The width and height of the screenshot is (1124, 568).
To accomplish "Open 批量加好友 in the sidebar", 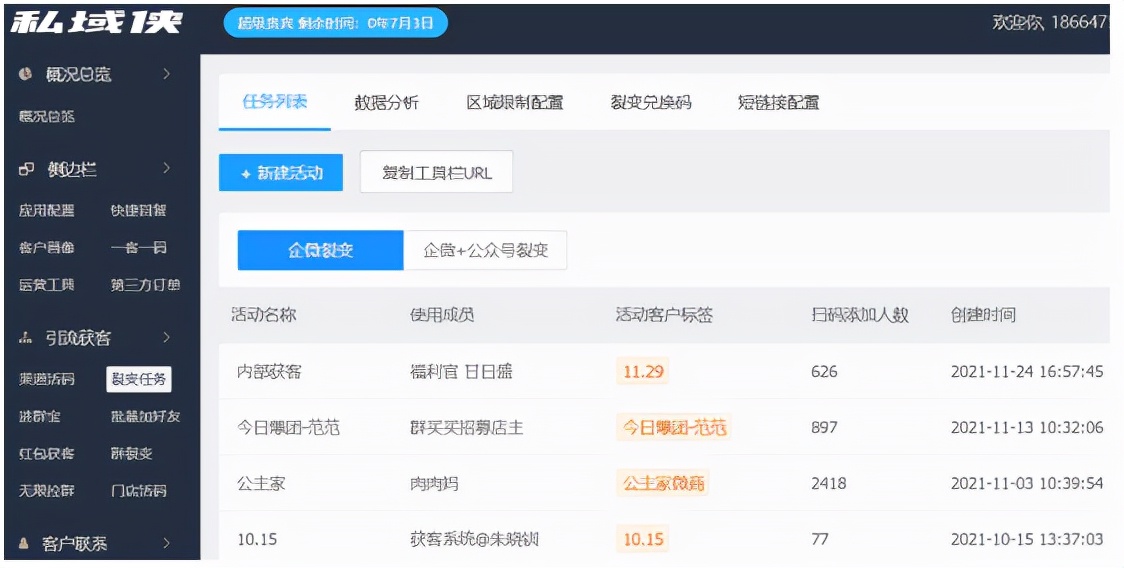I will coord(145,416).
